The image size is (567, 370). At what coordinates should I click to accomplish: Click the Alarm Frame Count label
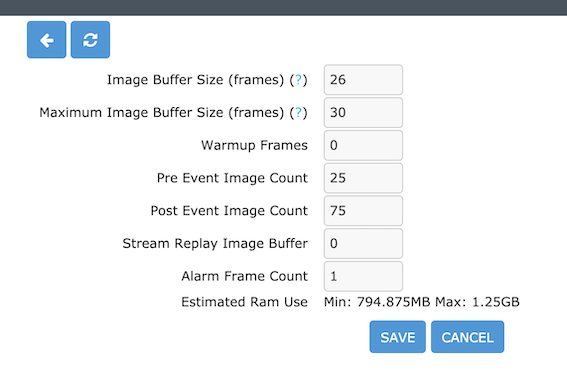tap(244, 276)
